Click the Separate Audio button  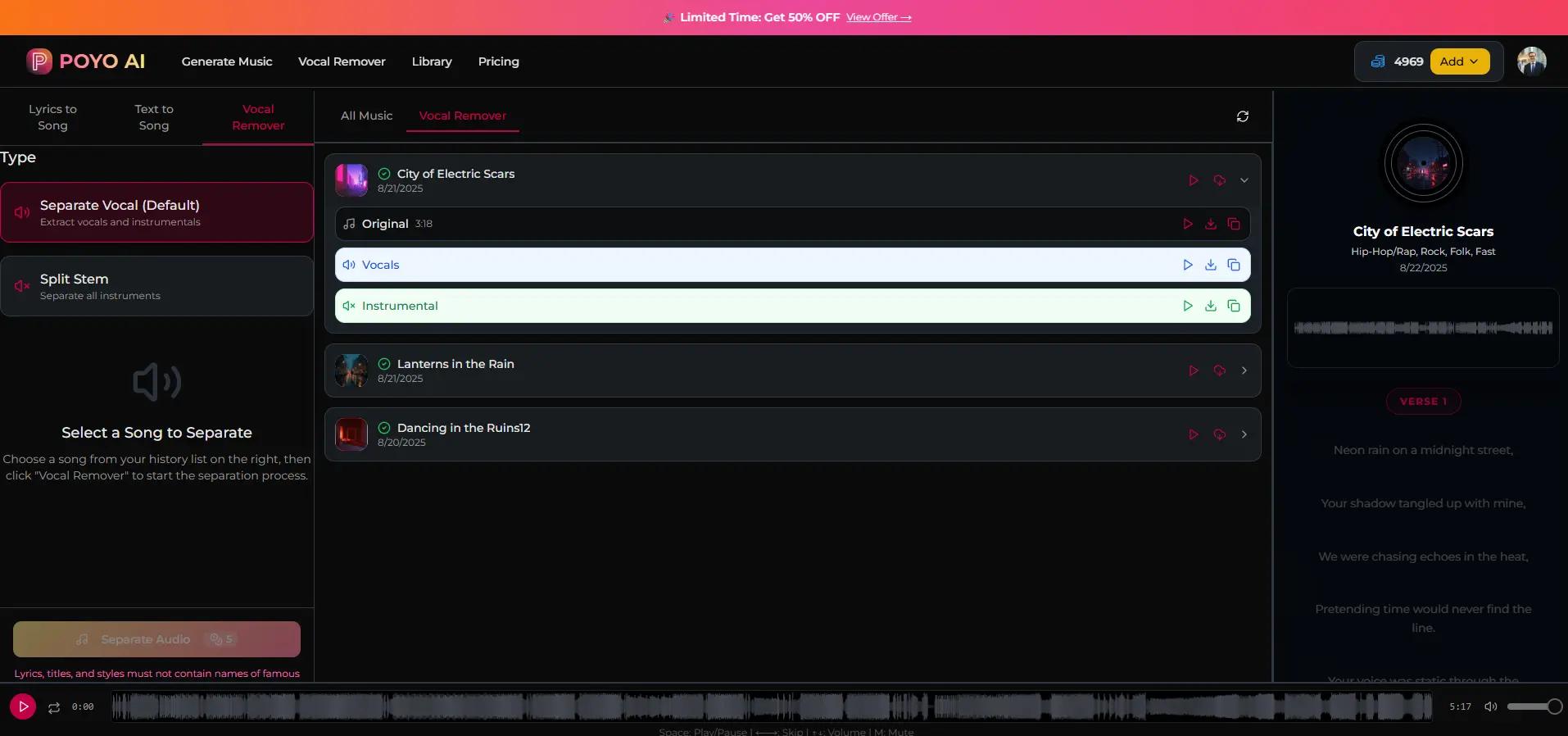(x=156, y=639)
